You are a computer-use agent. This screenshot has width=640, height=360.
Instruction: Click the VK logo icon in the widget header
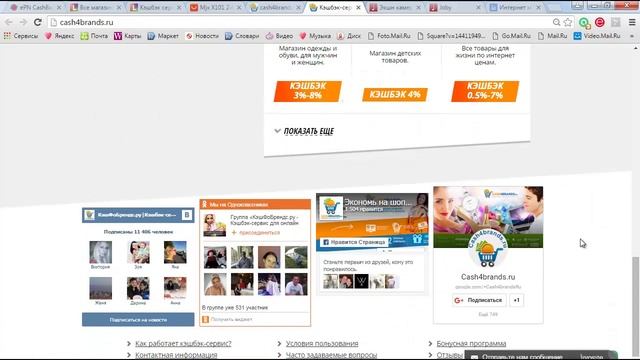[187, 215]
